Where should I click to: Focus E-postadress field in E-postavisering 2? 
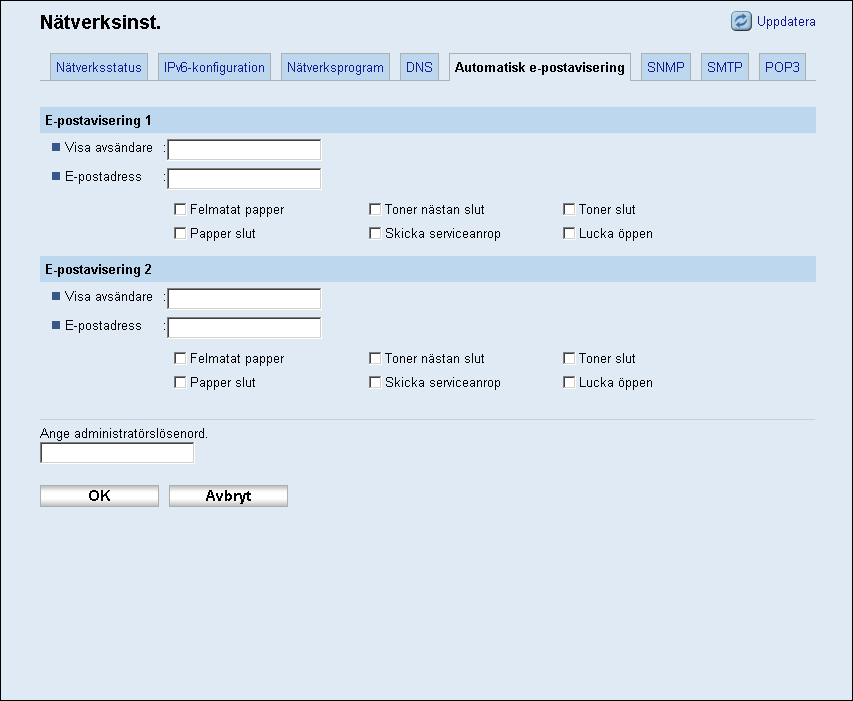pyautogui.click(x=244, y=328)
